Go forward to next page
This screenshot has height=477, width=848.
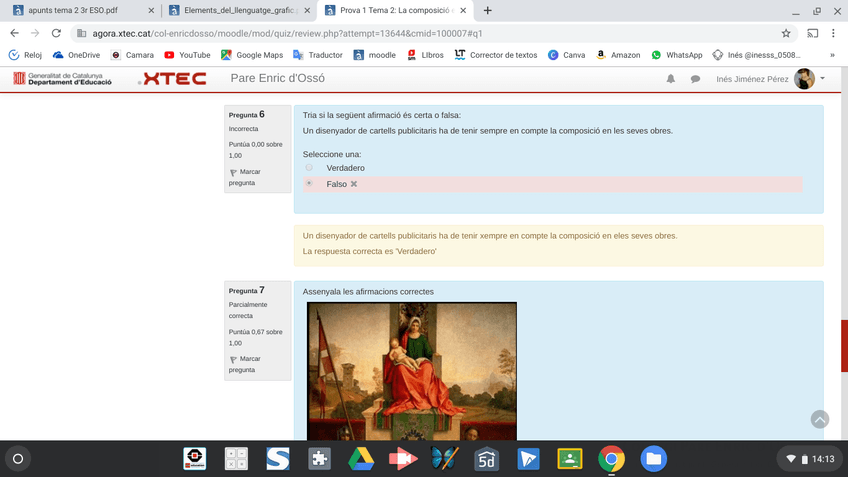(35, 33)
